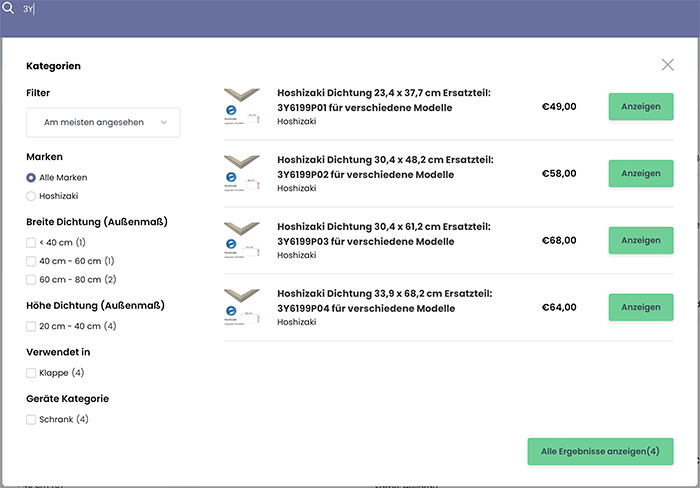700x488 pixels.
Task: Click Anzeigen for the 3Y6199P01 gasket
Action: [640, 106]
